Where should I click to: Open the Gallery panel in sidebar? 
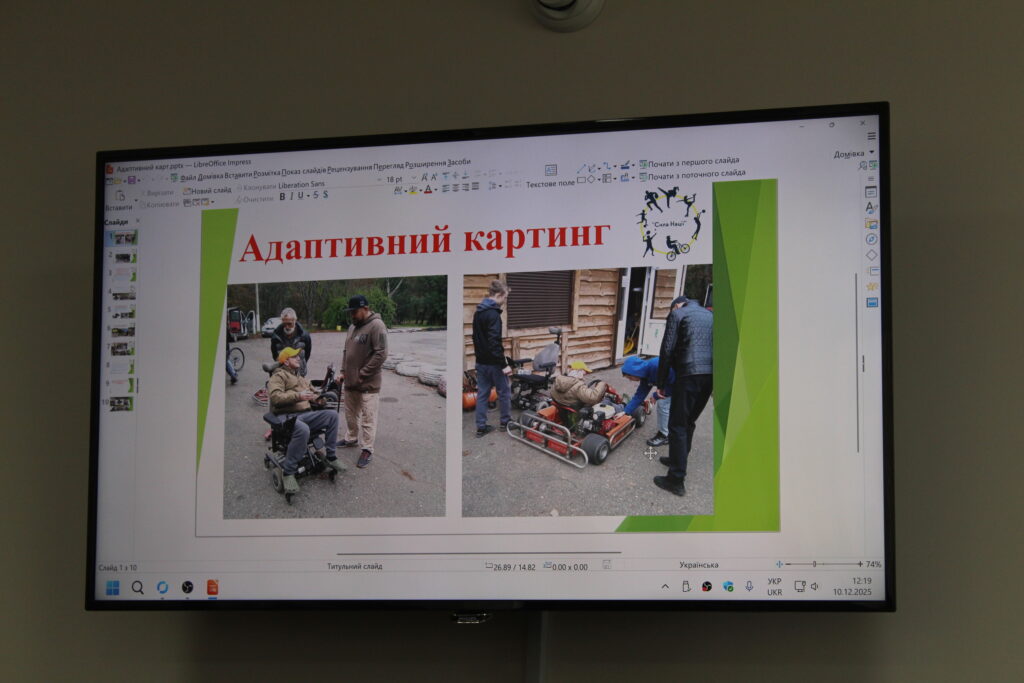tap(871, 223)
